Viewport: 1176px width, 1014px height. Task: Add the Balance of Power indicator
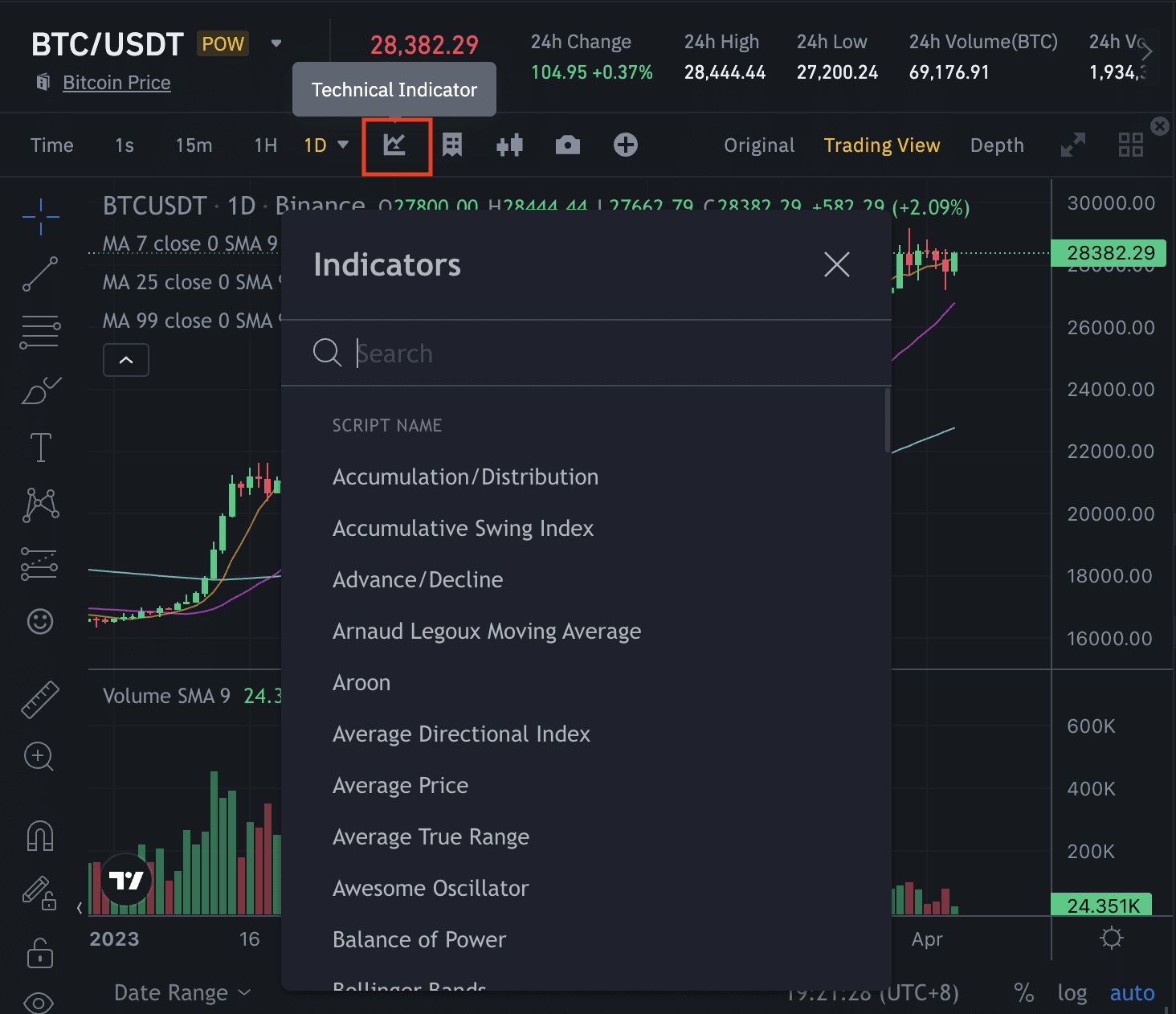tap(586, 940)
